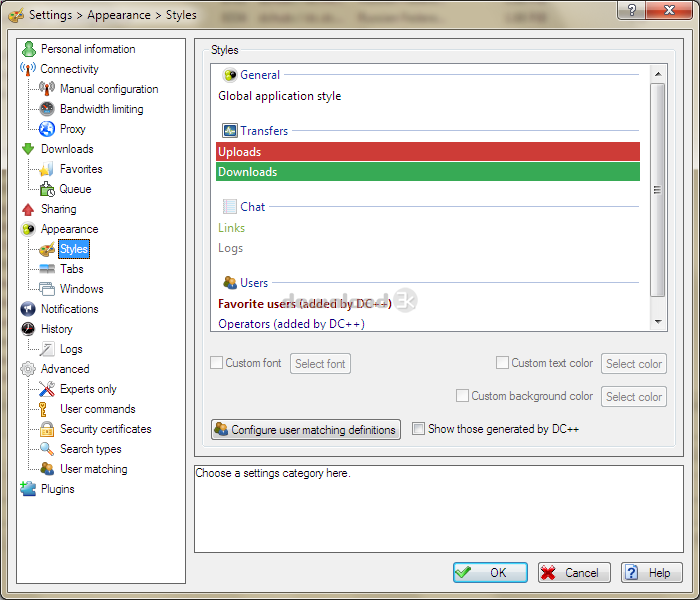Click Configure user matching definitions button
Image resolution: width=700 pixels, height=600 pixels.
306,430
